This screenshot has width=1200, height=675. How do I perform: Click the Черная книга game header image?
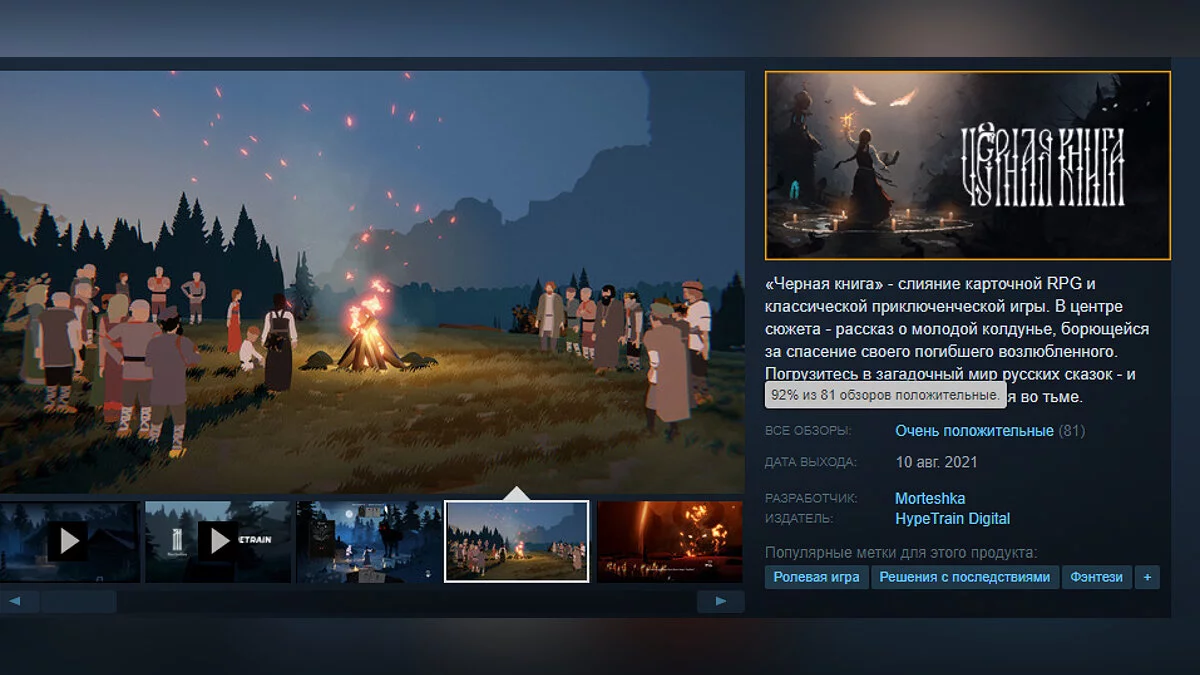[x=967, y=165]
